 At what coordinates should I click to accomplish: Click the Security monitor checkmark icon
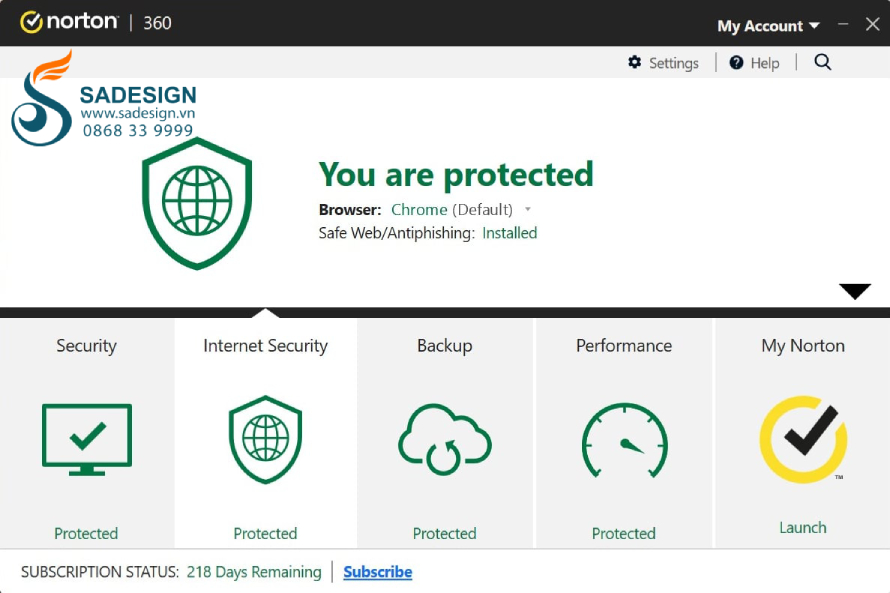[87, 440]
